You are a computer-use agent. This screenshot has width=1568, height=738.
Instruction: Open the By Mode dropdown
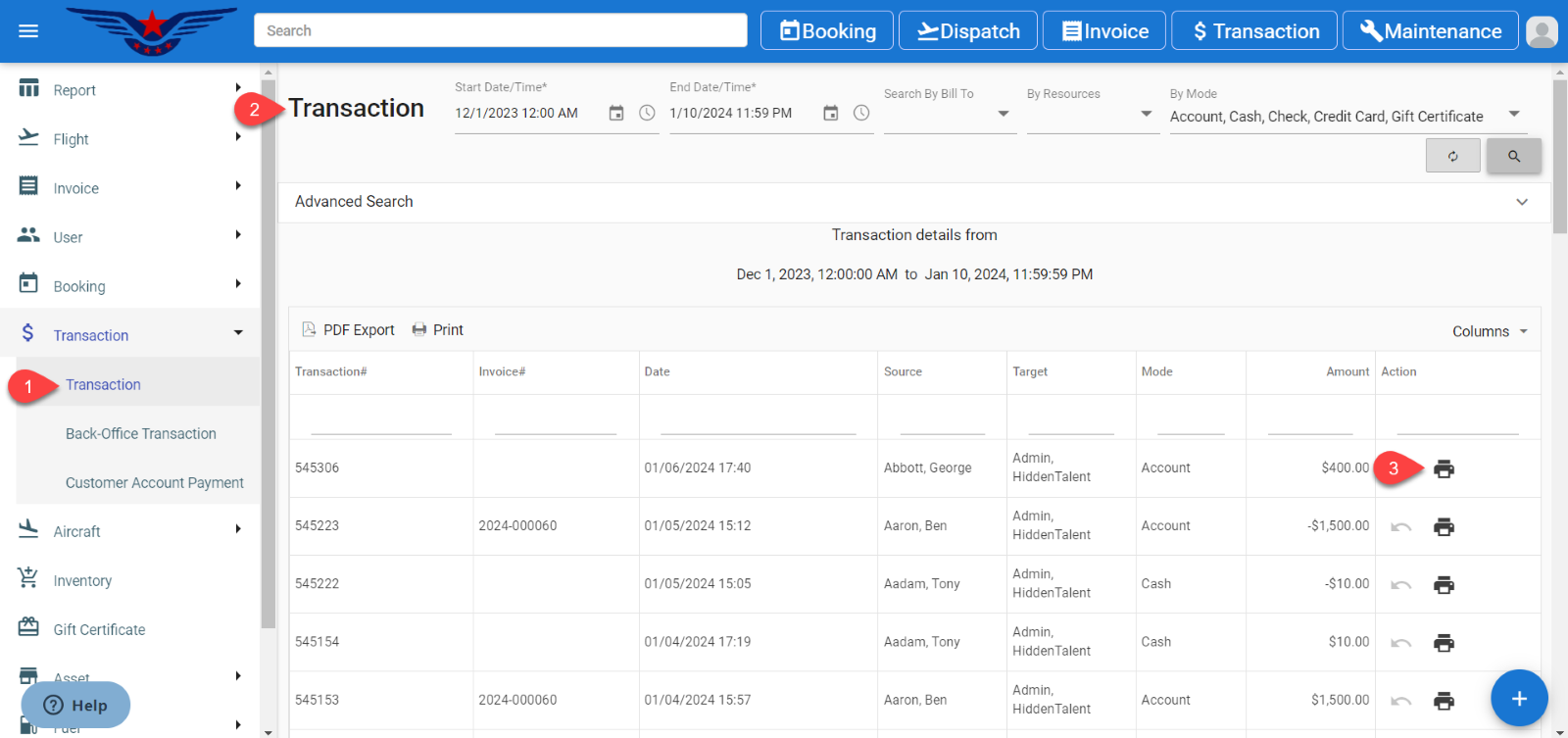[x=1513, y=115]
